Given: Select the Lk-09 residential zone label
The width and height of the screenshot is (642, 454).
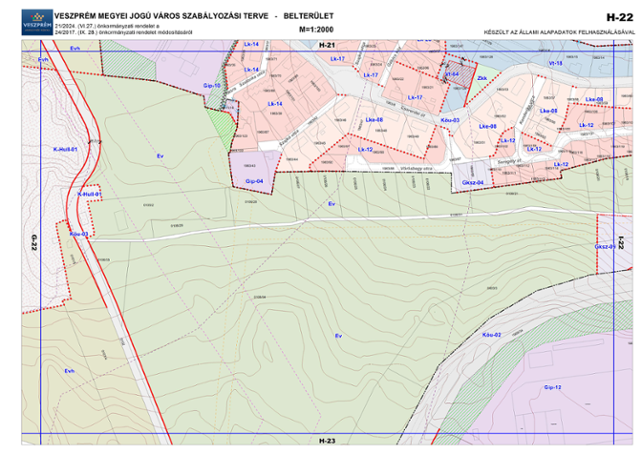Looking at the screenshot, I should (x=594, y=99).
